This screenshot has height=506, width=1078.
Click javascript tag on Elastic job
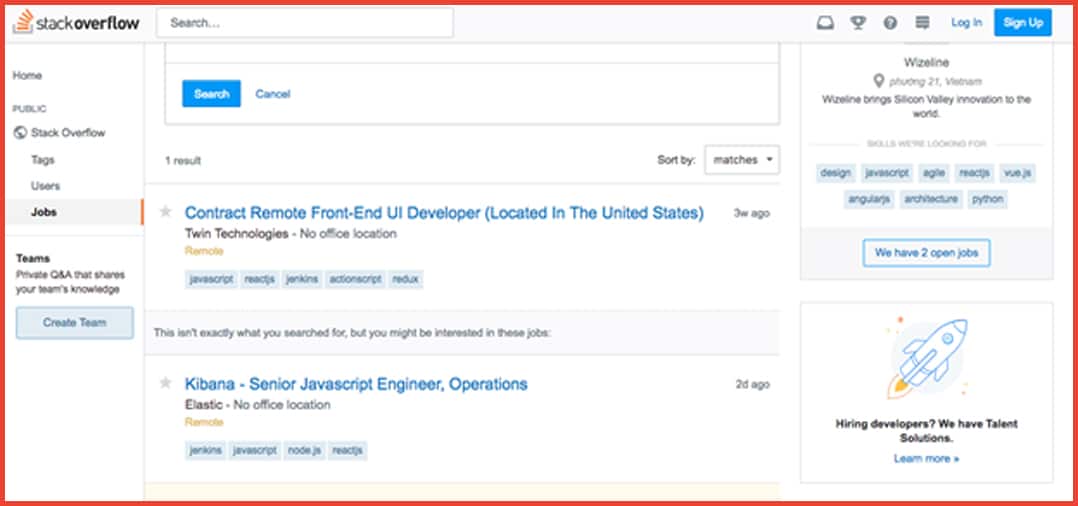coord(255,451)
